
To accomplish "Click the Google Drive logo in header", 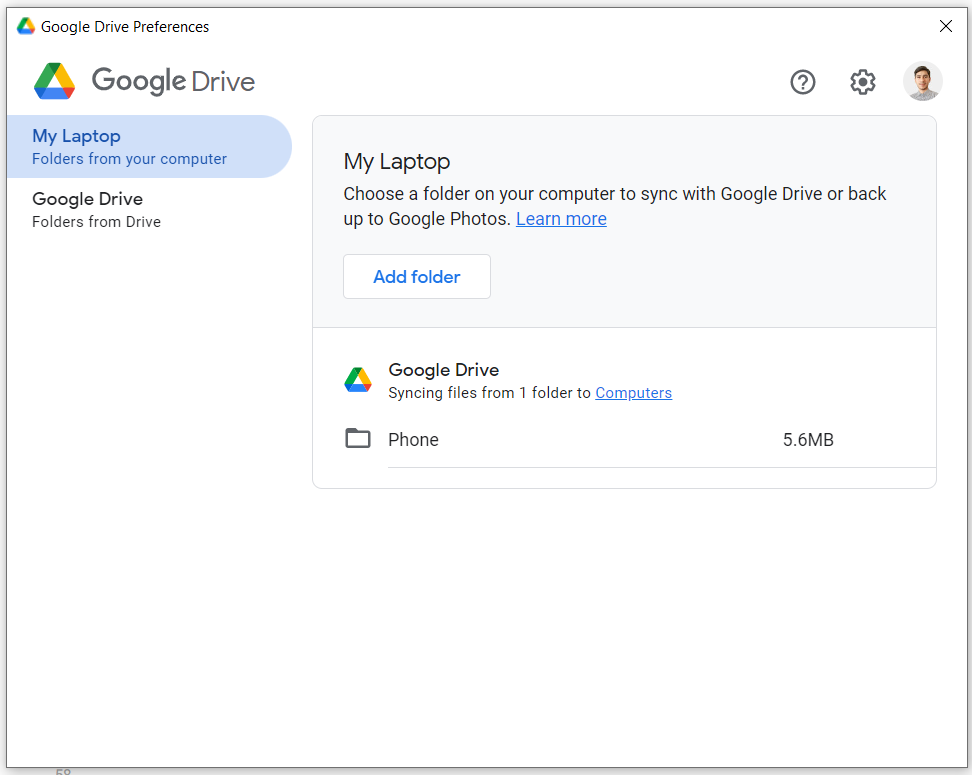I will (x=144, y=81).
